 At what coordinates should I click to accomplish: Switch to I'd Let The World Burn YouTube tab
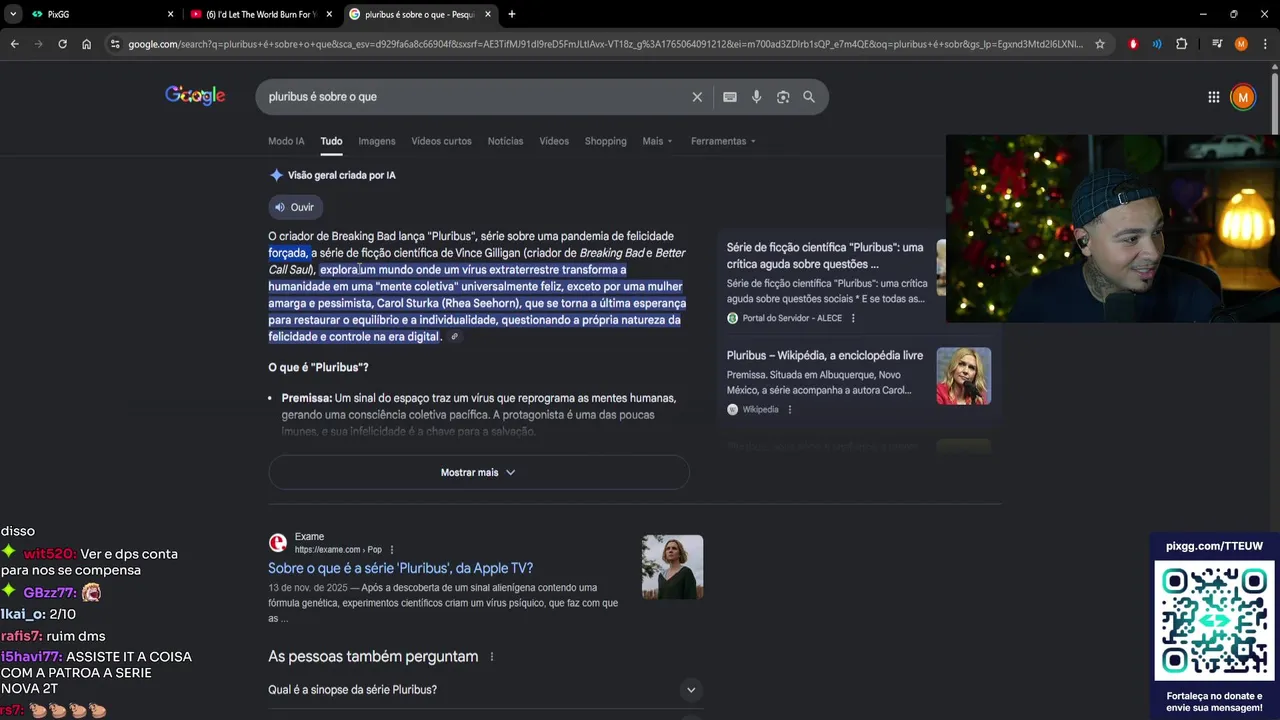[260, 14]
